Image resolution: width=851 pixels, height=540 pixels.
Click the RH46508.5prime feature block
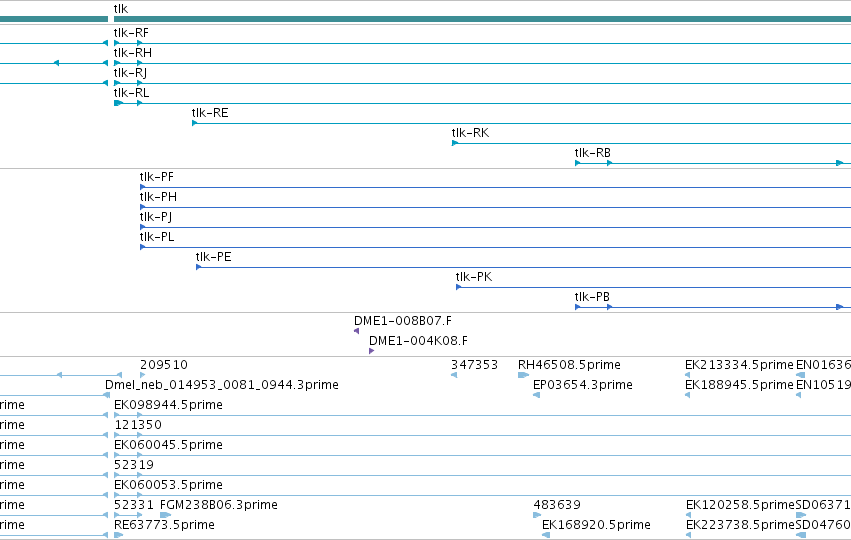coord(523,375)
